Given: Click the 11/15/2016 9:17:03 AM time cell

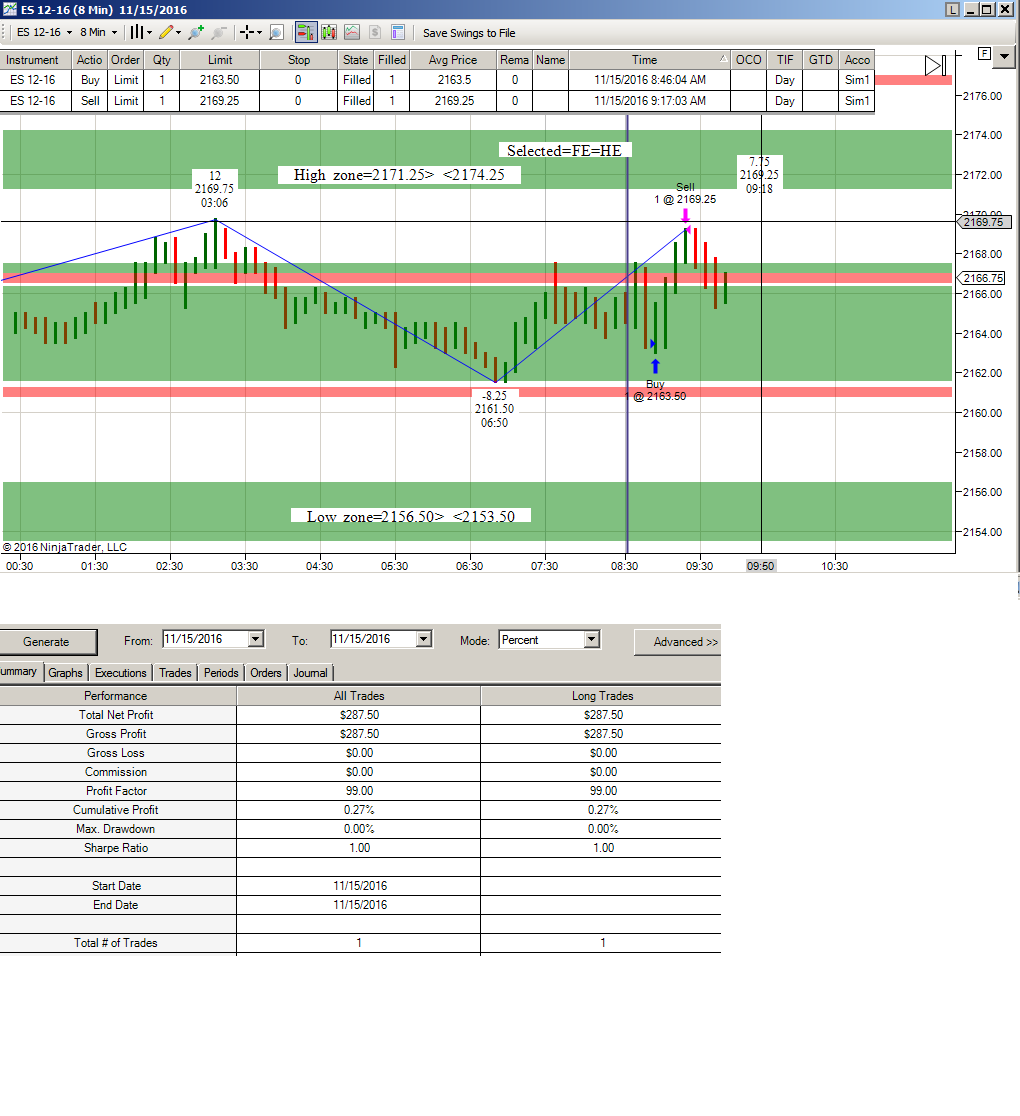Looking at the screenshot, I should coord(650,100).
